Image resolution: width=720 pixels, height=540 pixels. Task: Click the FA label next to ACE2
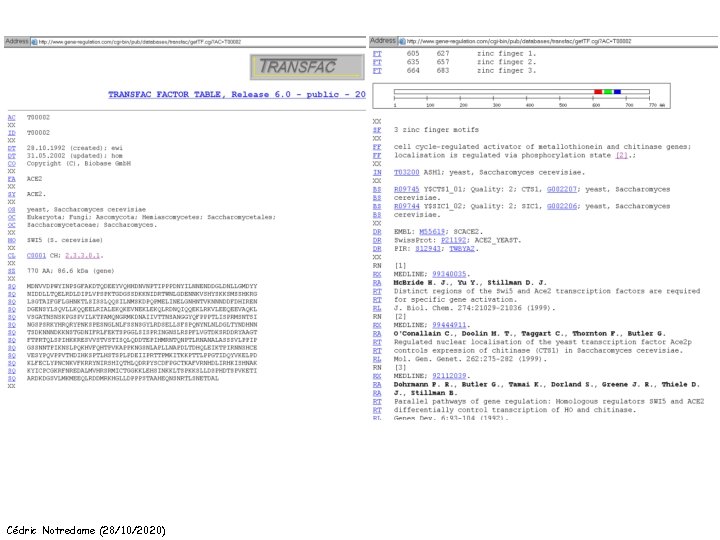(11, 179)
